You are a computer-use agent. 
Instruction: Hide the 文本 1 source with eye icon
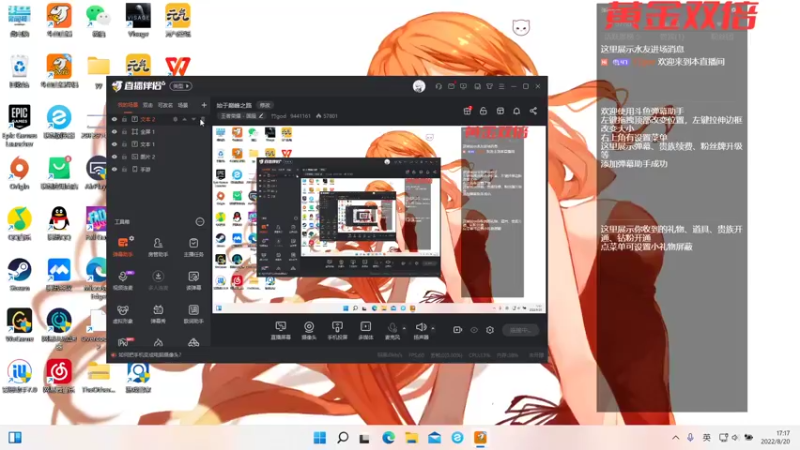click(x=114, y=144)
